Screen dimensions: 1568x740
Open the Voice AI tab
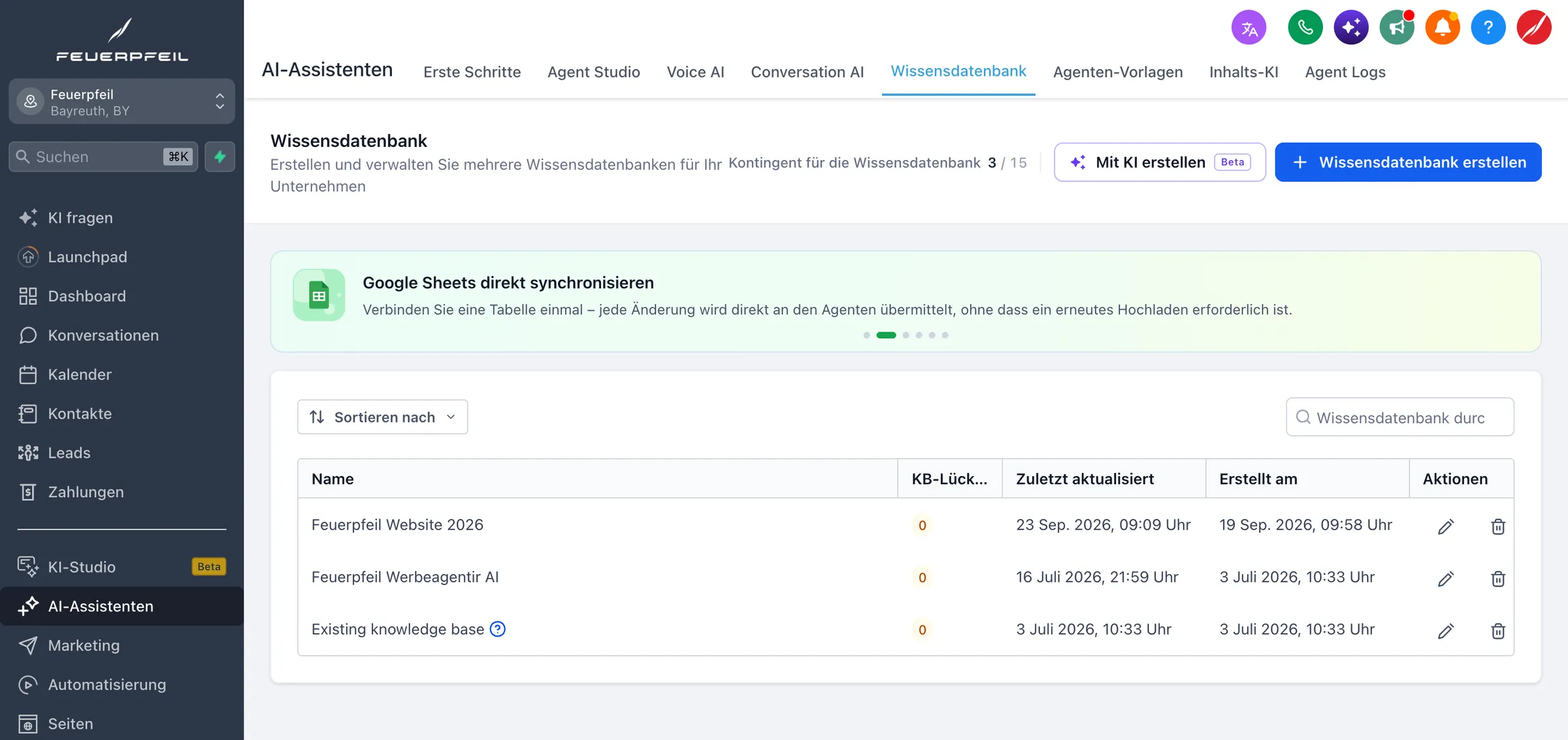[x=695, y=72]
